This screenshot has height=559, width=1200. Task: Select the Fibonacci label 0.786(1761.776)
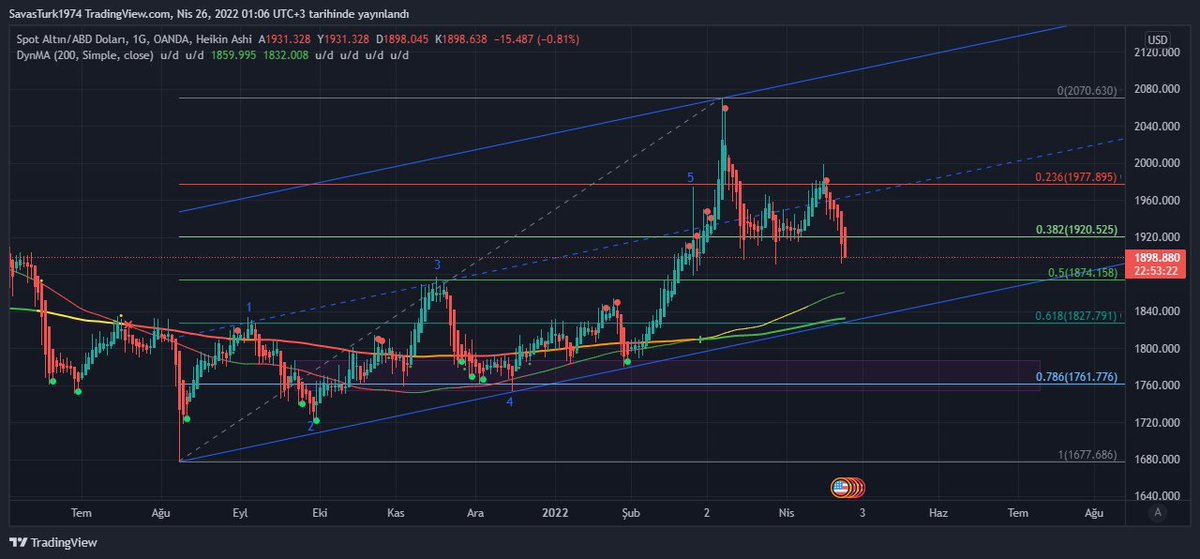point(1078,377)
